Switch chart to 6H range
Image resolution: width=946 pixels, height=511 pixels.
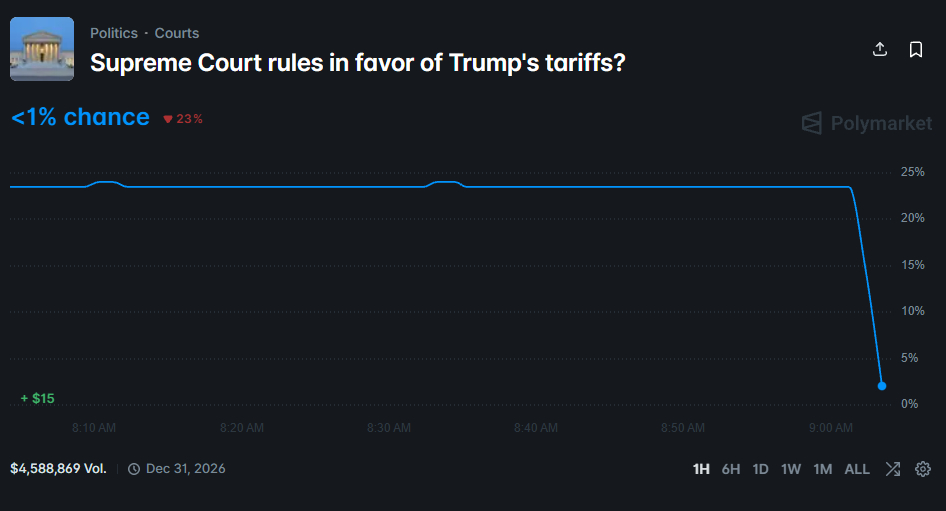pos(731,469)
